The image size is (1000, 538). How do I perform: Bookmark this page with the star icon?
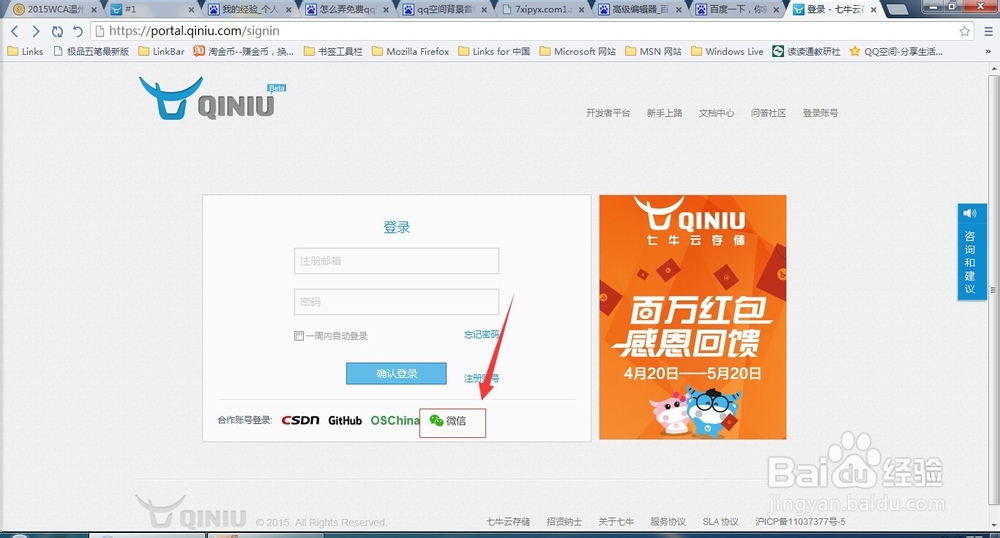point(964,31)
